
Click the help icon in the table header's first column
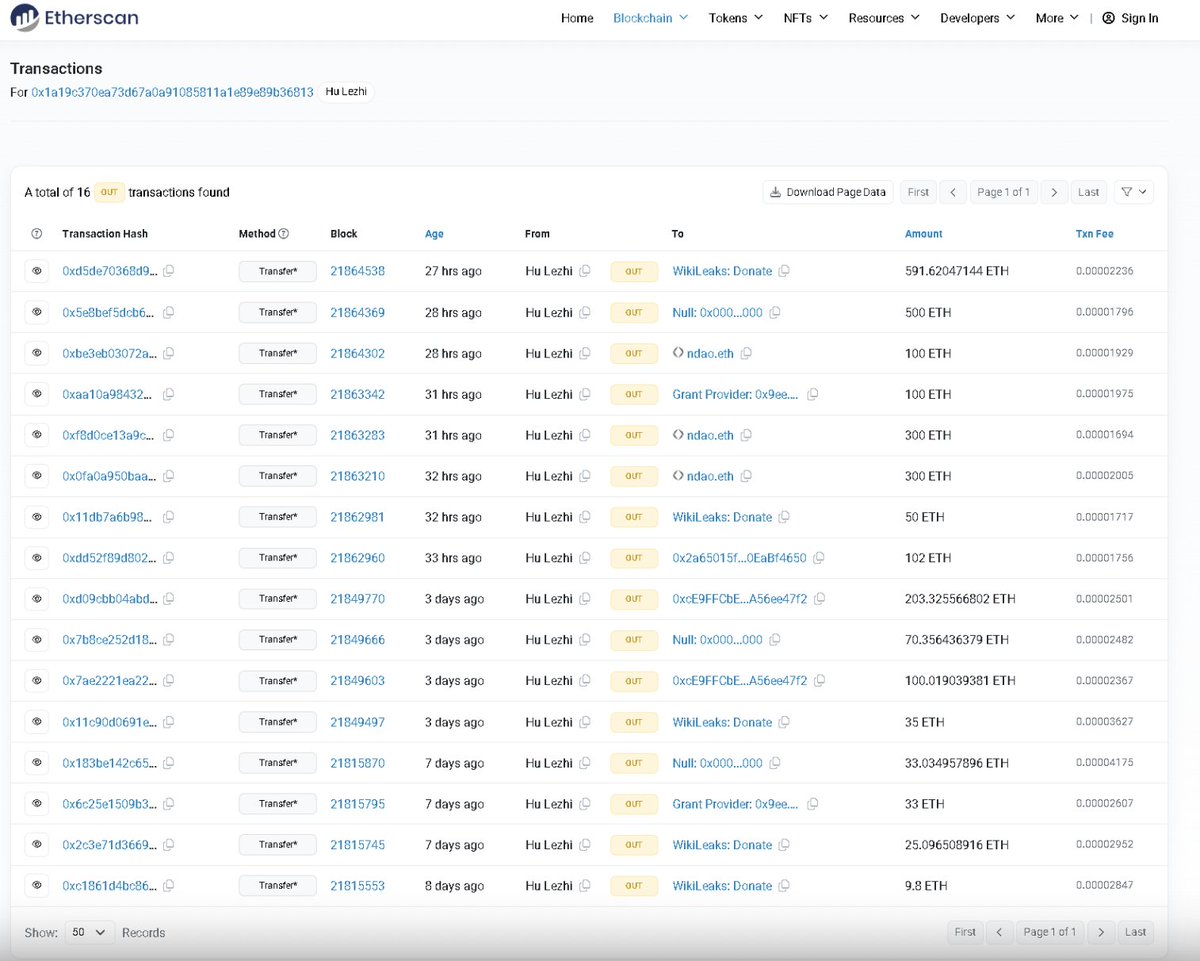tap(37, 234)
